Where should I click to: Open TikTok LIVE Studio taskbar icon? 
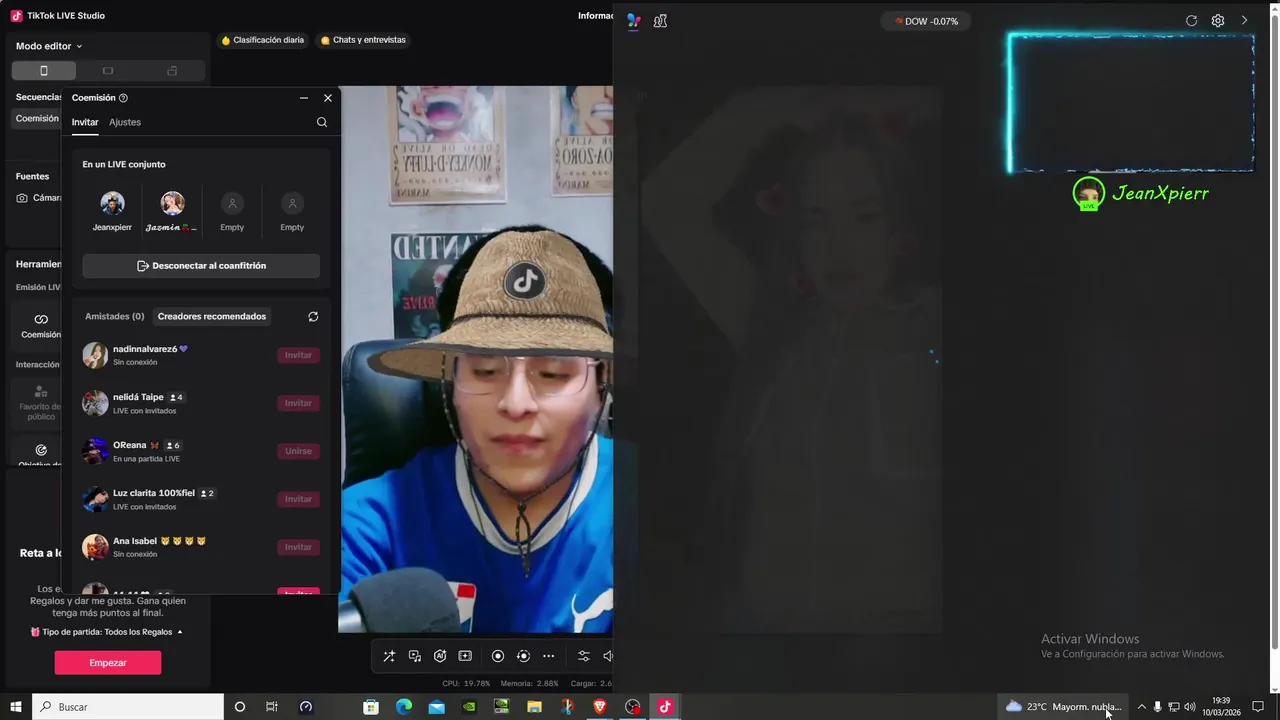click(665, 707)
